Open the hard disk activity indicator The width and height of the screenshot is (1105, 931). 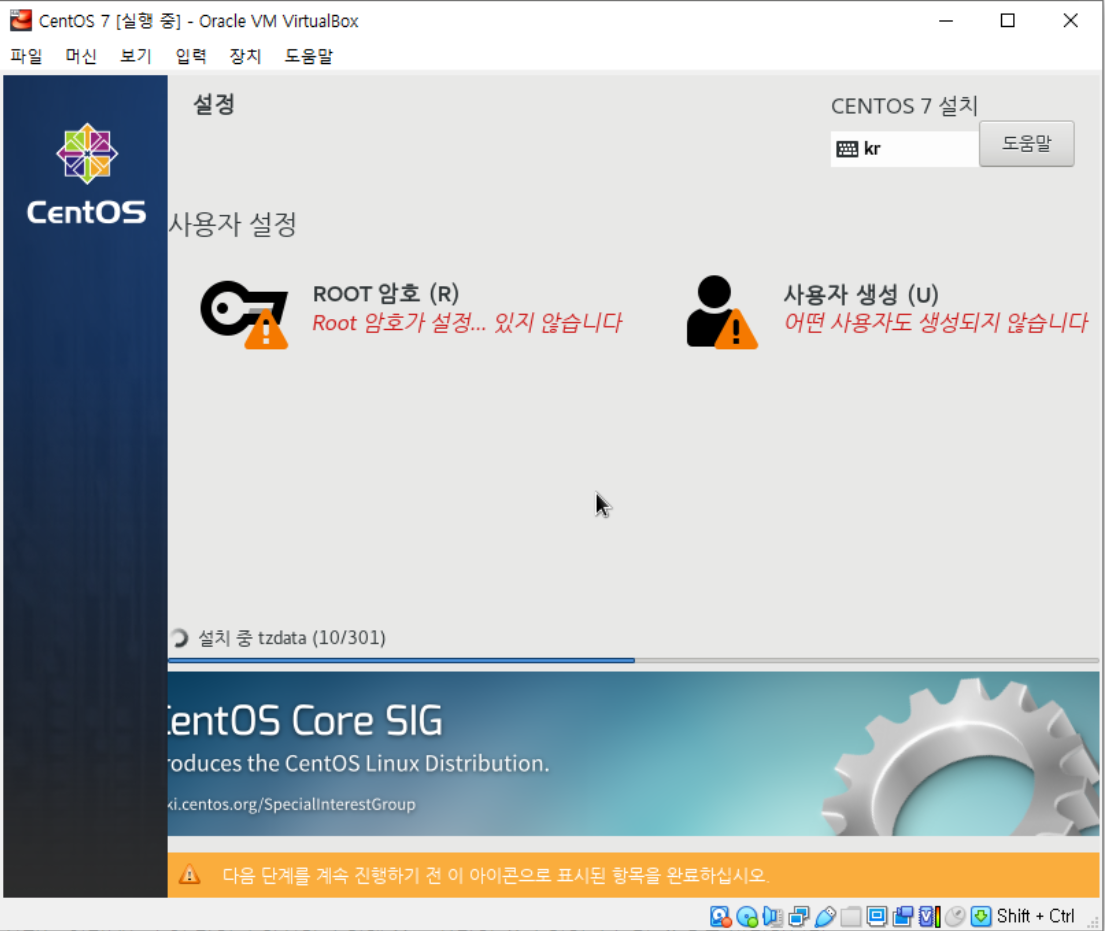coord(720,916)
